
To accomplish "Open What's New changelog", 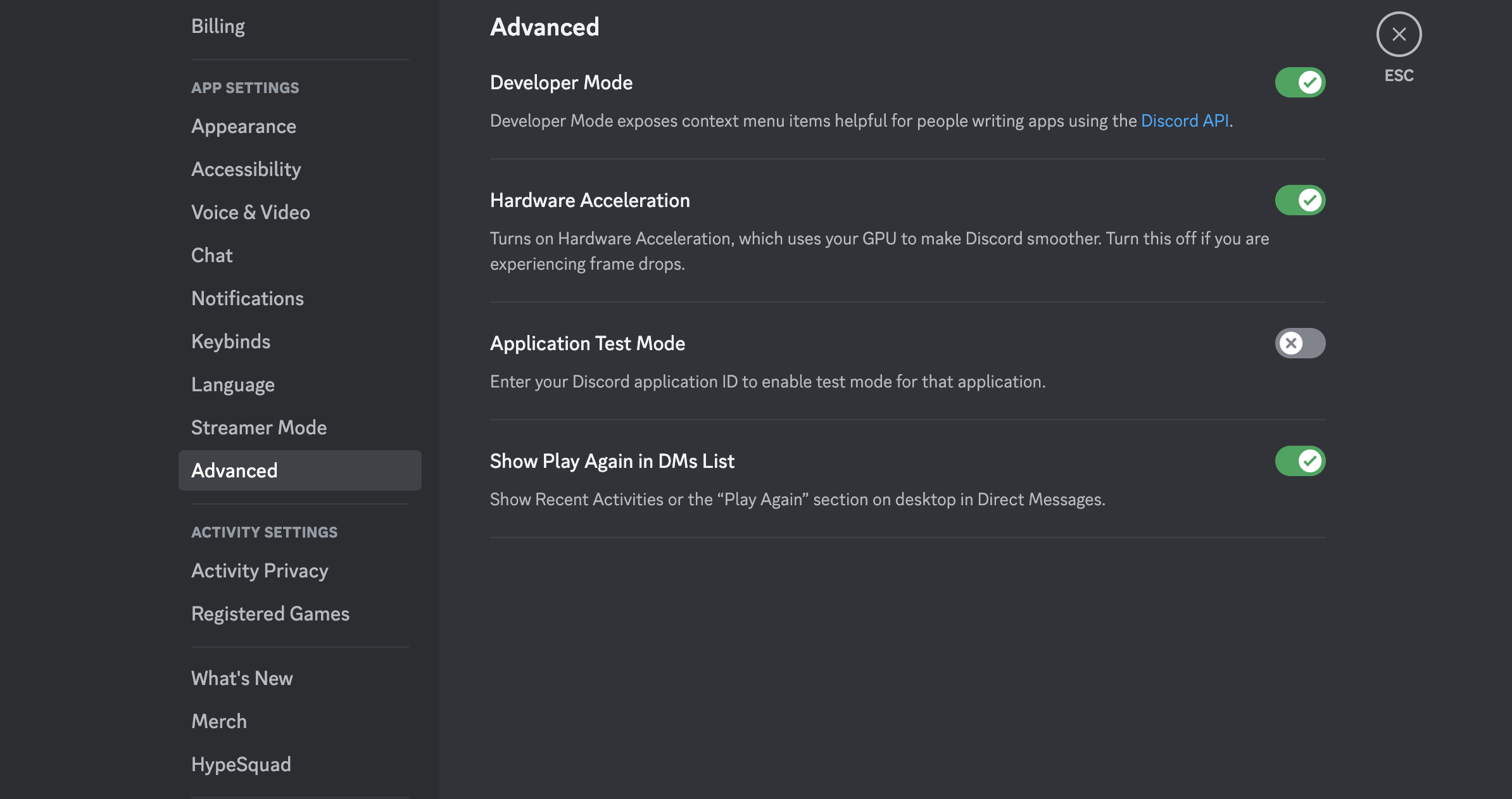I will tap(242, 678).
